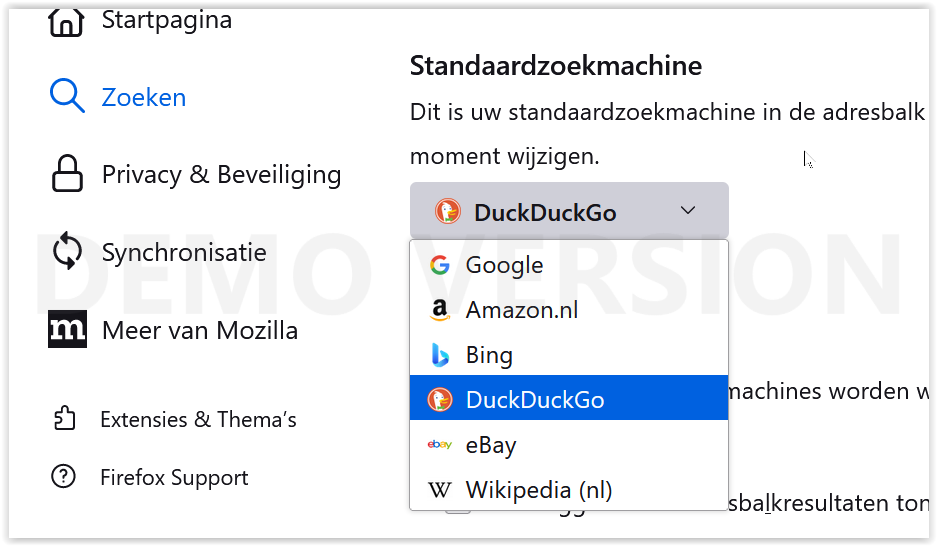Collapse the list using the dropdown chevron arrow

point(688,210)
